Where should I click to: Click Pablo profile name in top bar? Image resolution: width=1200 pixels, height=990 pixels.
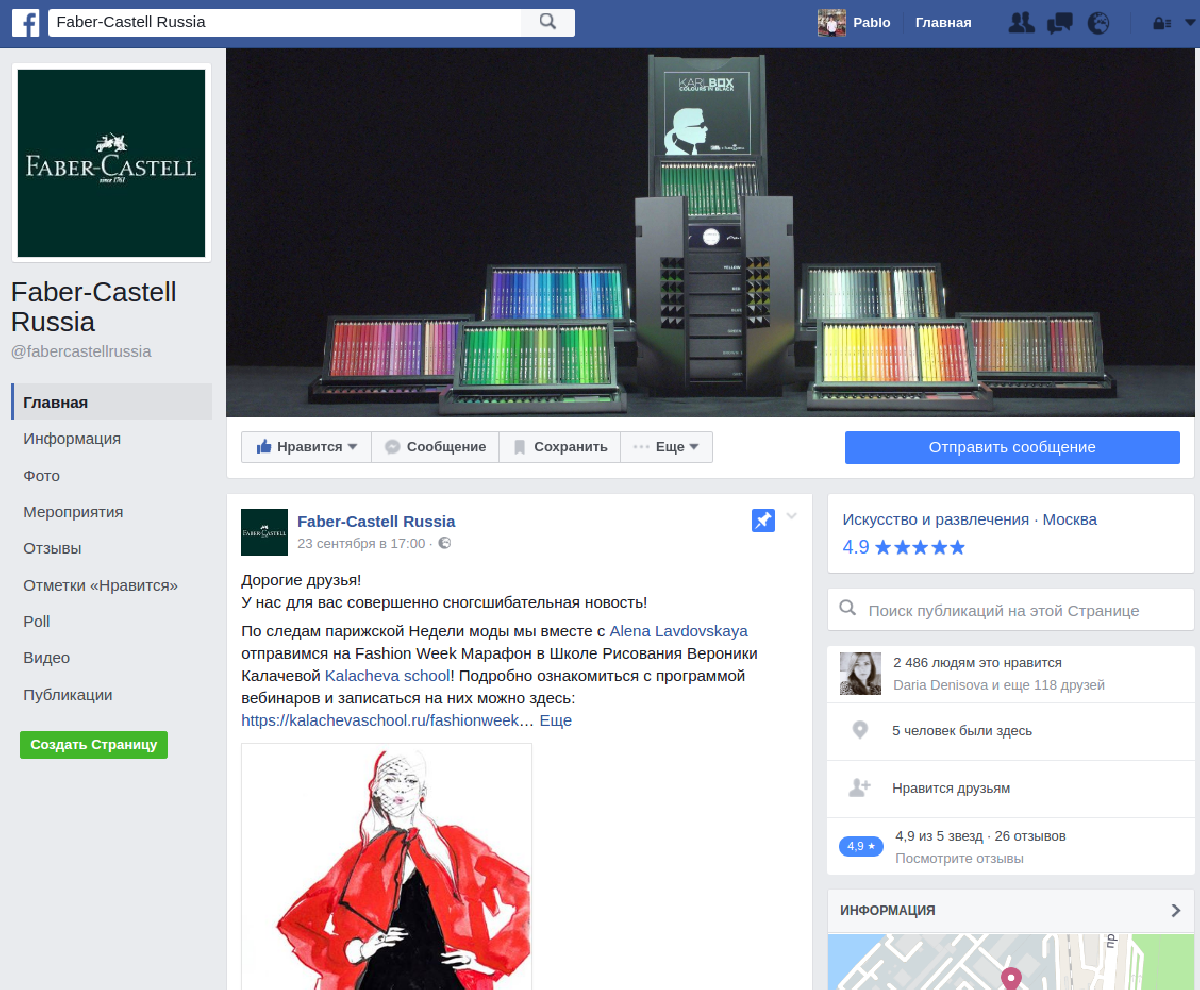click(x=871, y=23)
